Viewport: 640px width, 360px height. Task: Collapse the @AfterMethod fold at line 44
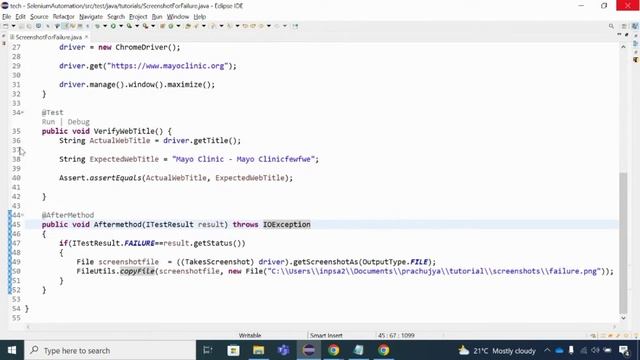pyautogui.click(x=22, y=215)
